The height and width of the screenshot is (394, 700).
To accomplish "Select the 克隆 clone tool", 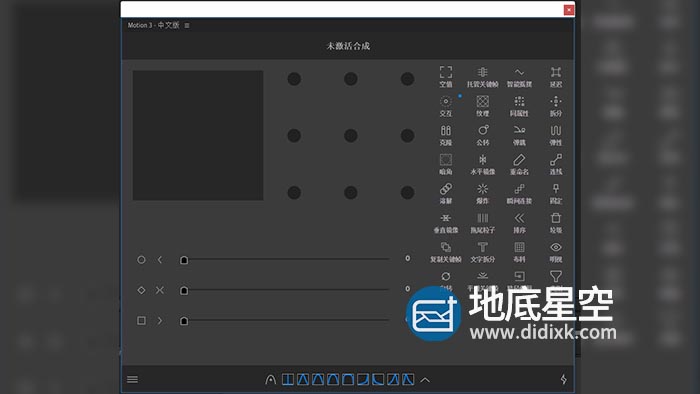I will pyautogui.click(x=446, y=135).
